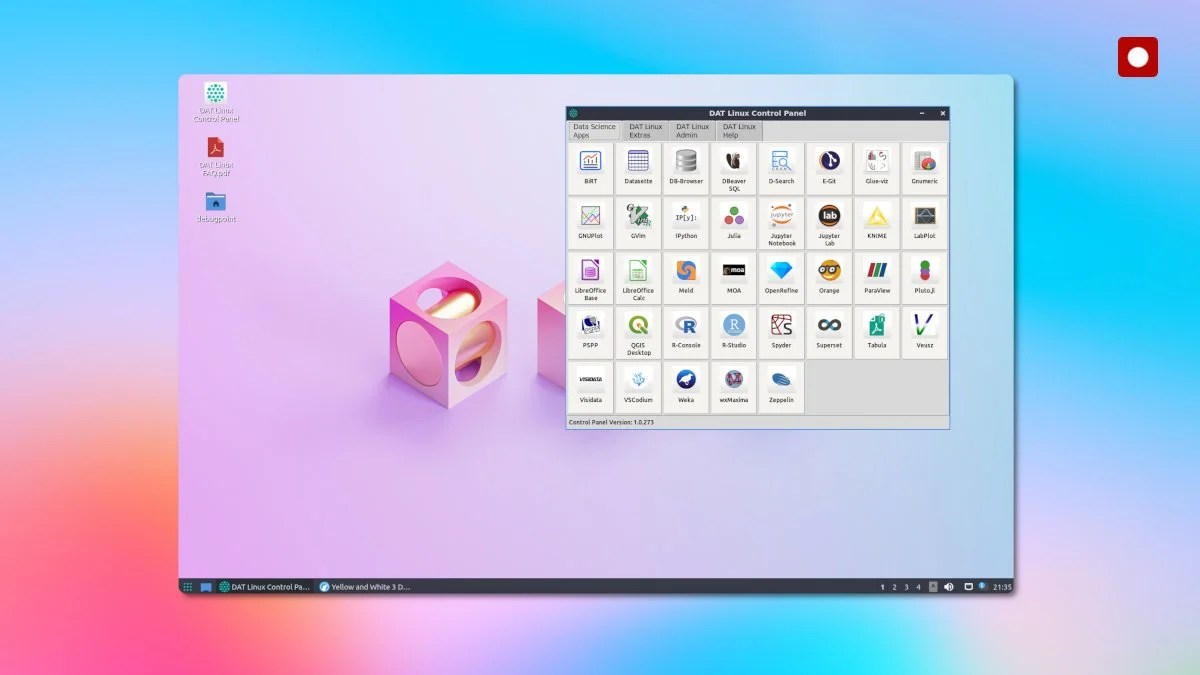Switch to Yellow and White taskbar window

365,587
